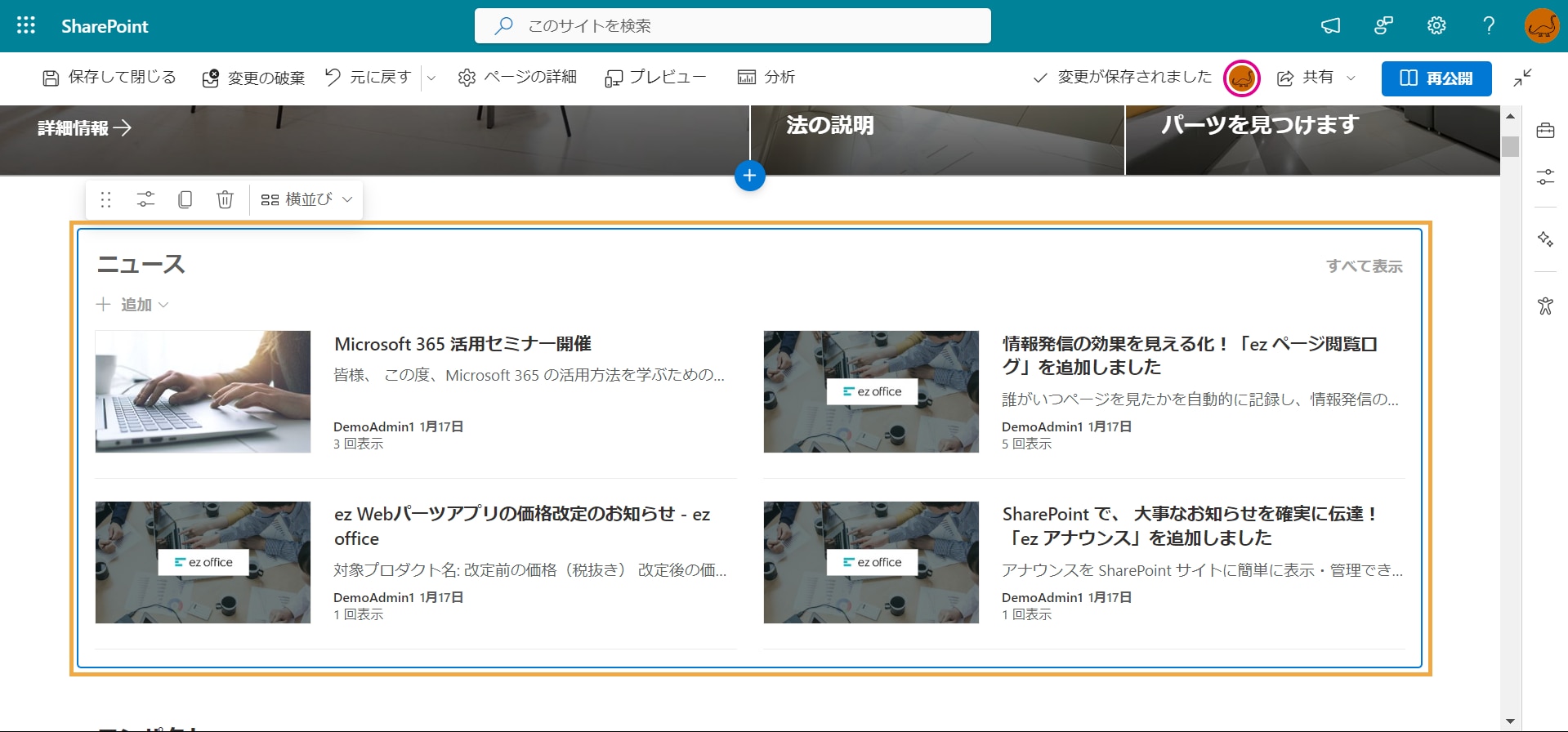
Task: Open ページの詳細 page details
Action: (x=517, y=78)
